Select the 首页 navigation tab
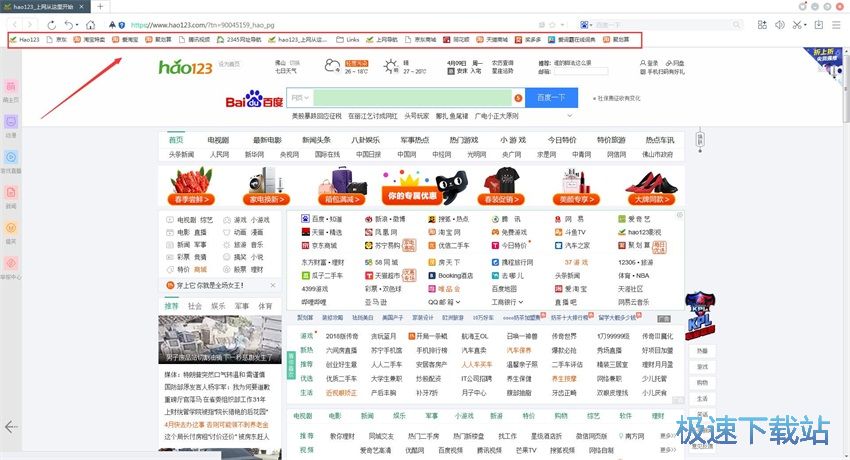This screenshot has height=460, width=850. point(176,140)
